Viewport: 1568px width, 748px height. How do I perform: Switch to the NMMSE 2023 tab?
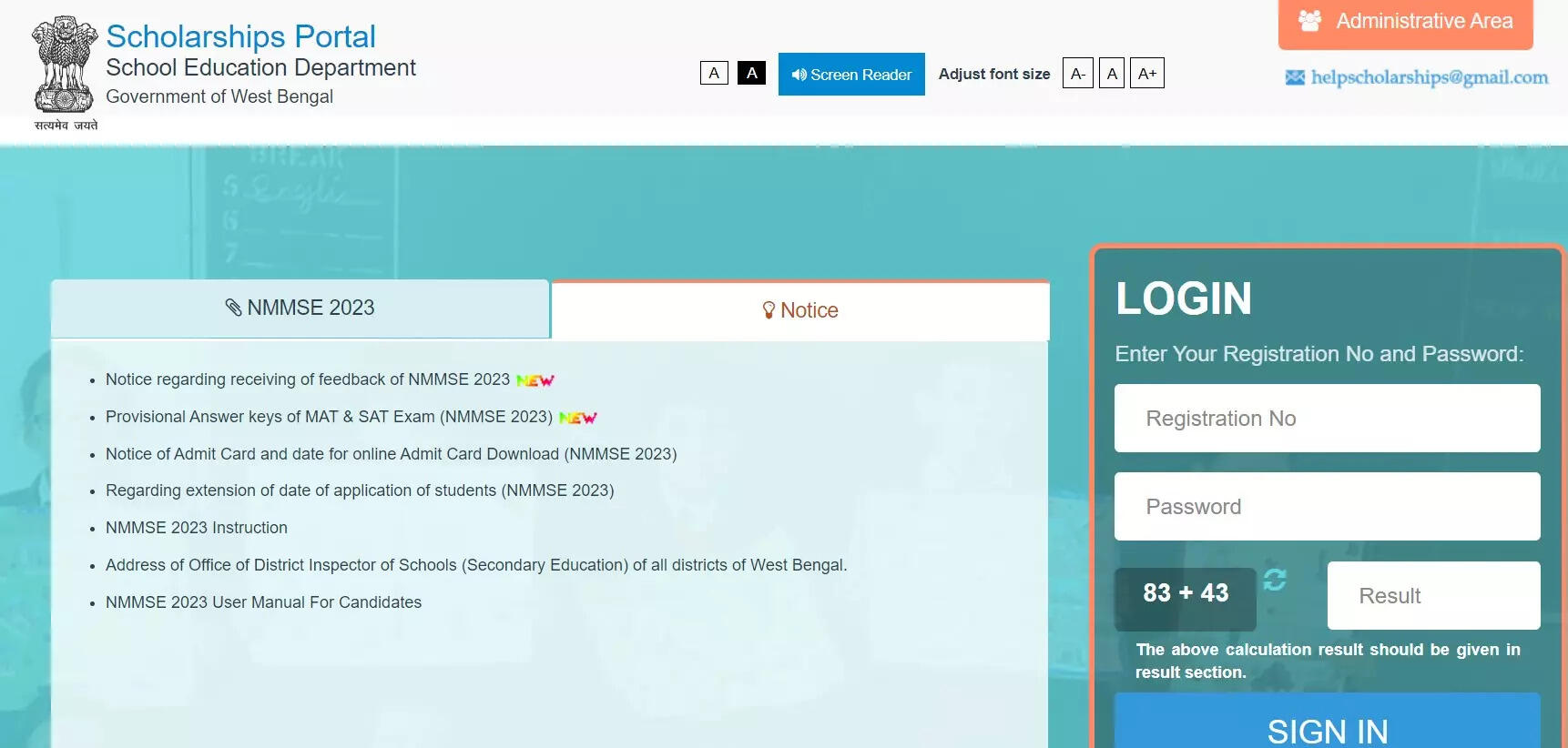[x=300, y=308]
